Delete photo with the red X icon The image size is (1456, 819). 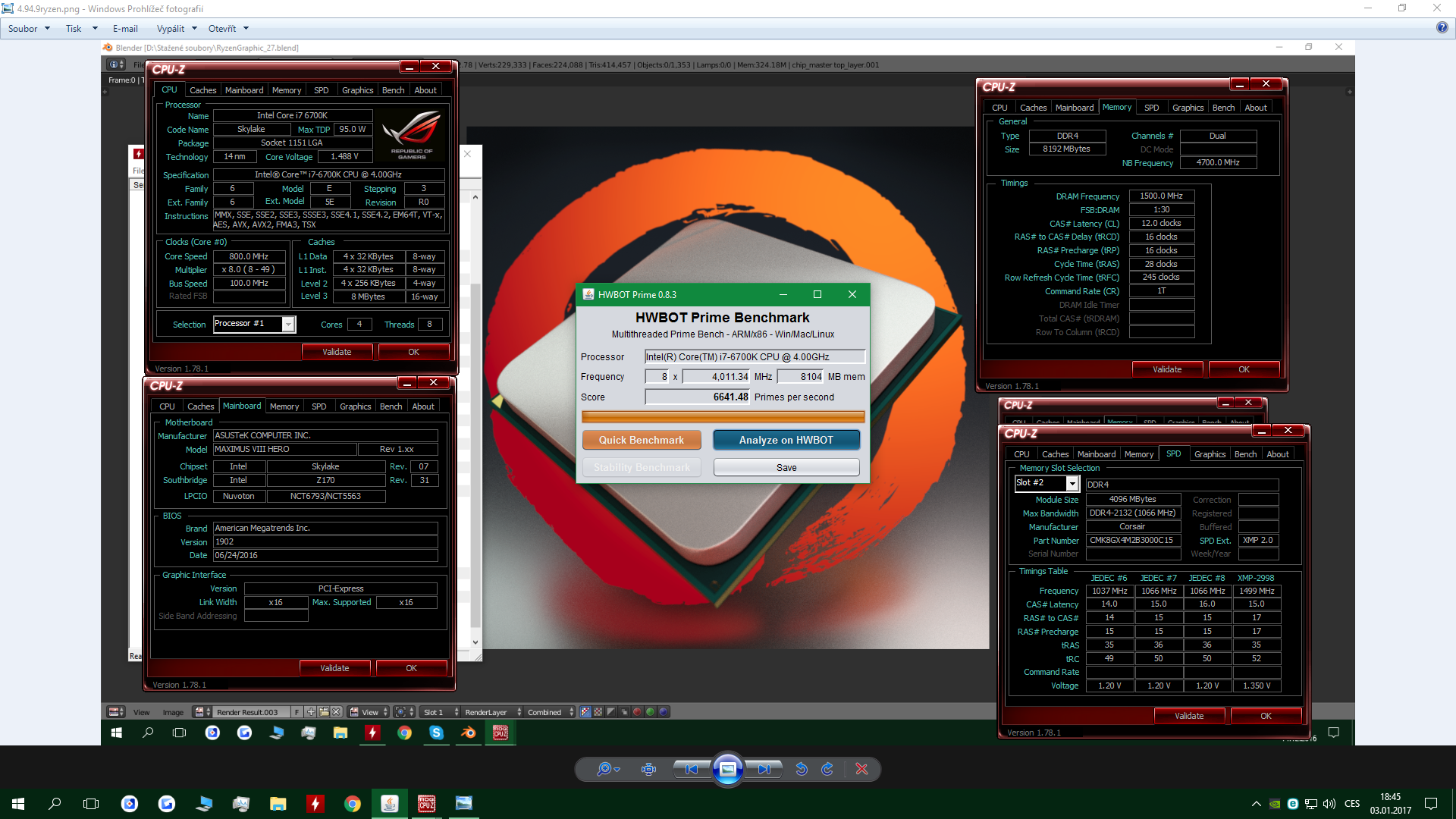click(x=861, y=769)
